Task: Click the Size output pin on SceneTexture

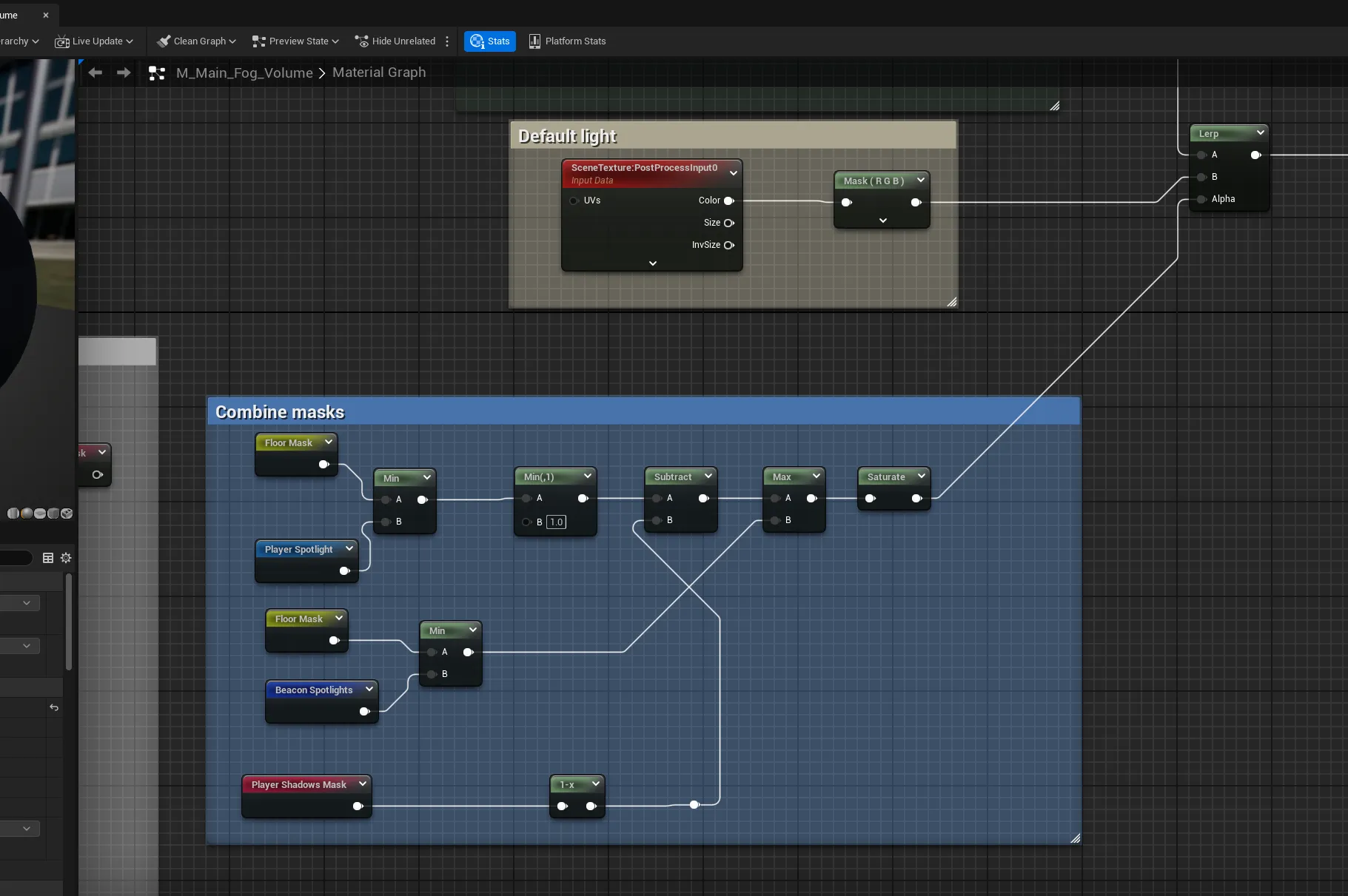Action: pos(729,223)
